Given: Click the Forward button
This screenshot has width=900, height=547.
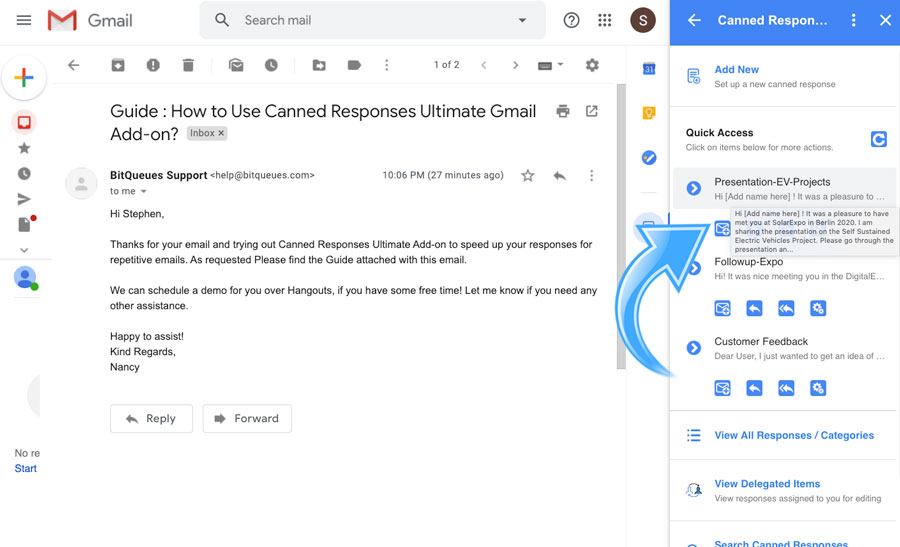Looking at the screenshot, I should coord(247,418).
